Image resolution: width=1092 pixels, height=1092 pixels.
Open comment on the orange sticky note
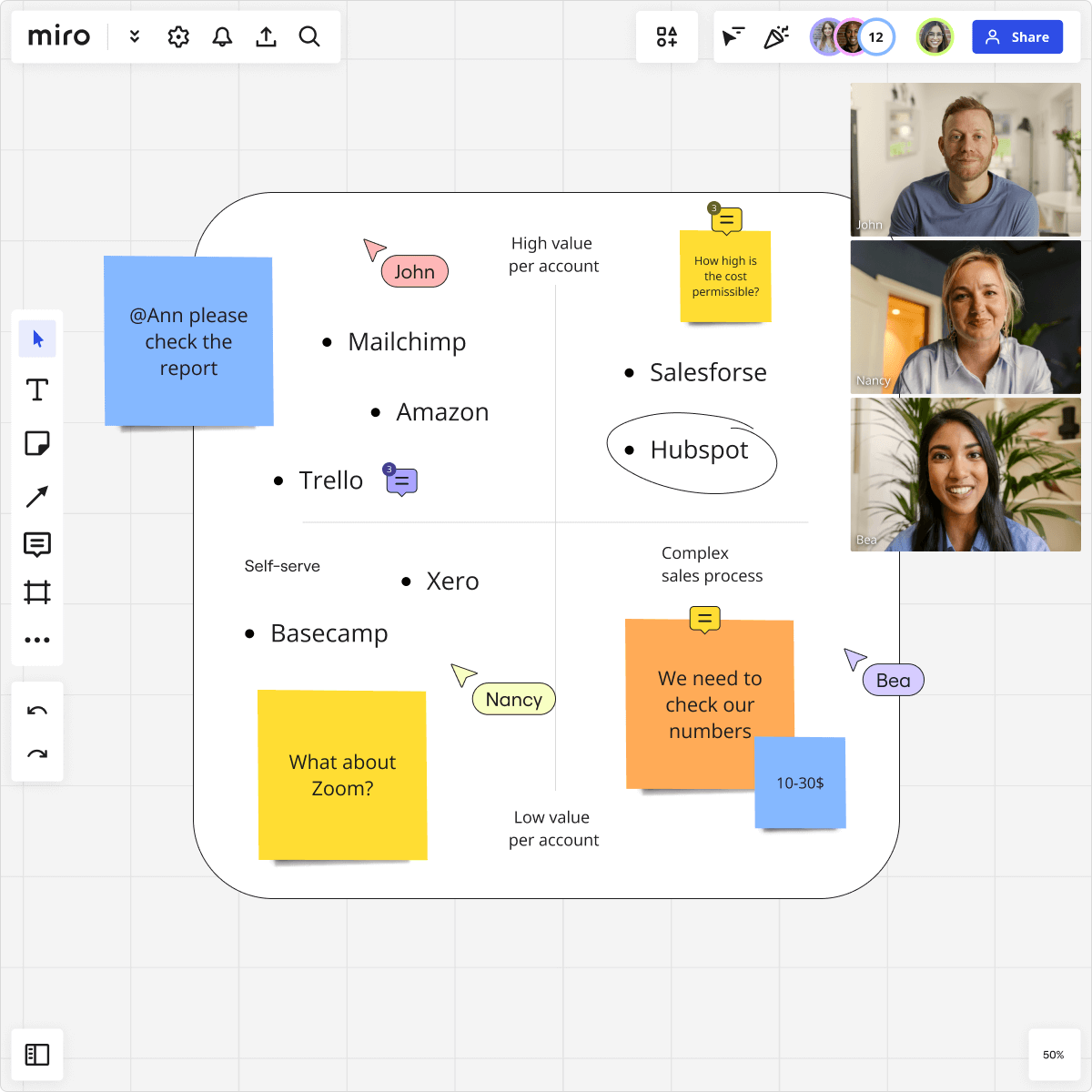point(704,620)
